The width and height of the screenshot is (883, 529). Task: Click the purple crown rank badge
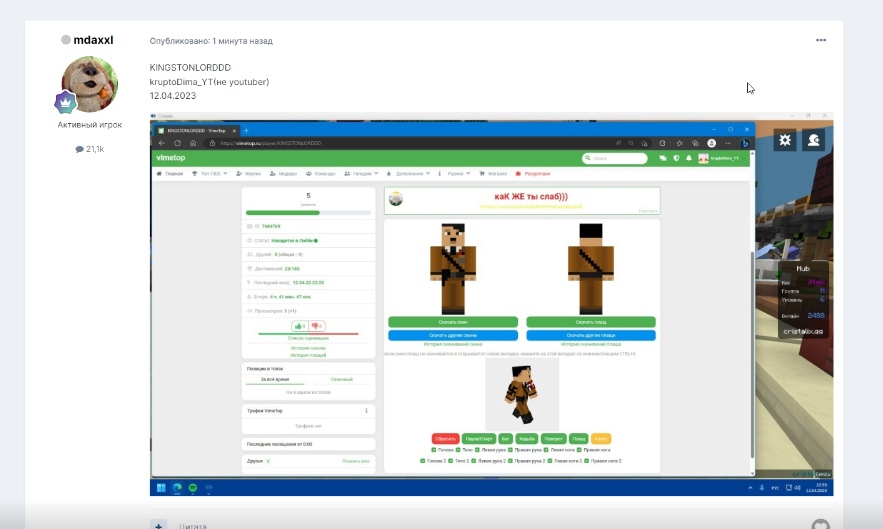pos(66,102)
